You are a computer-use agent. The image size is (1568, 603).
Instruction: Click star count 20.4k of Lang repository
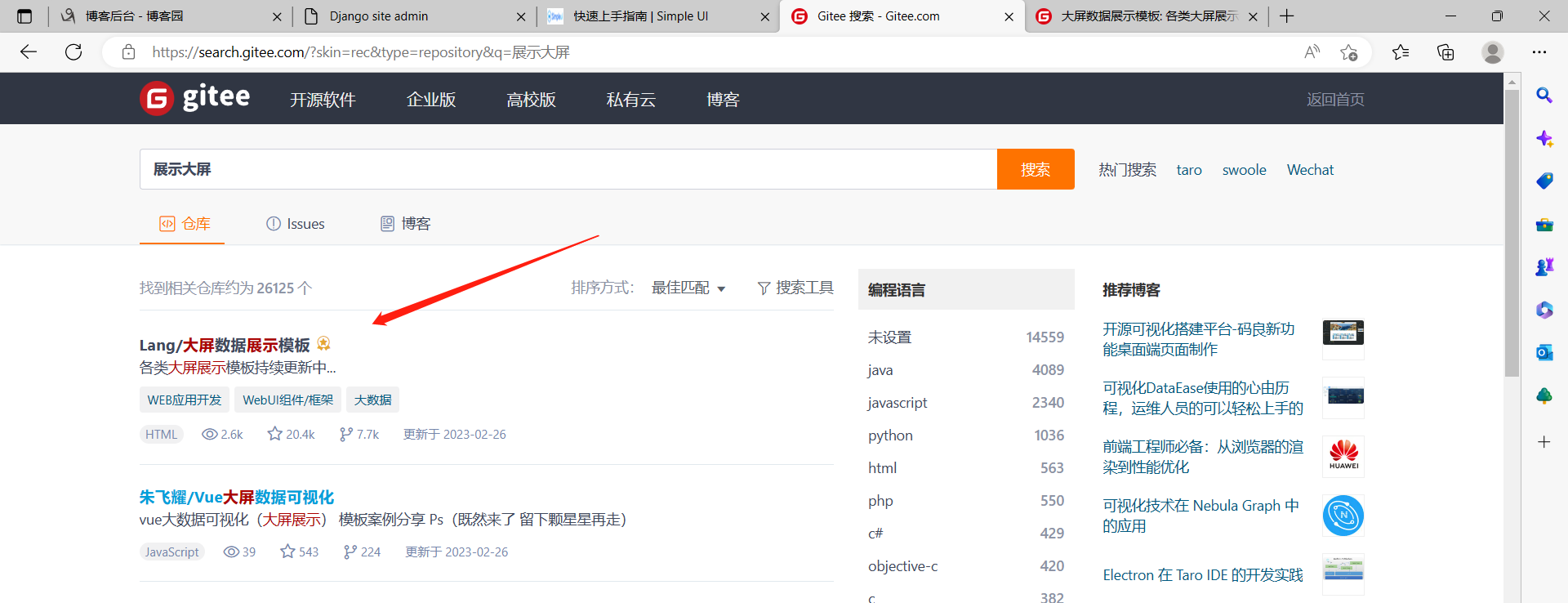point(292,434)
